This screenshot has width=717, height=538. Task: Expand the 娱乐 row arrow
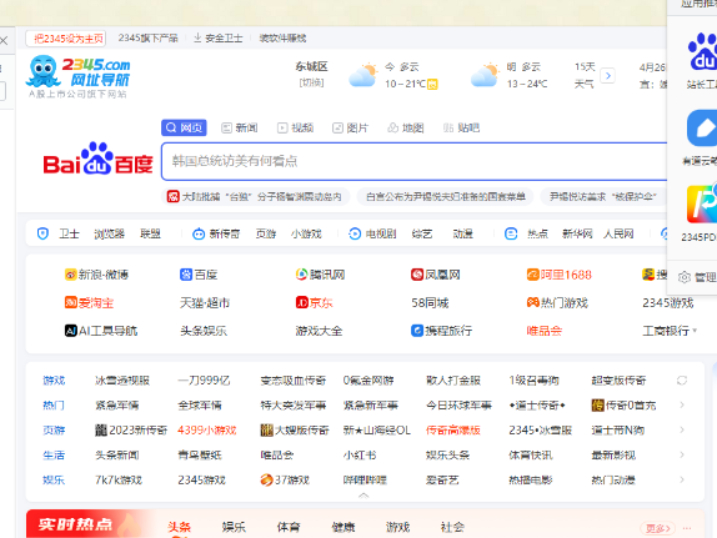(682, 480)
